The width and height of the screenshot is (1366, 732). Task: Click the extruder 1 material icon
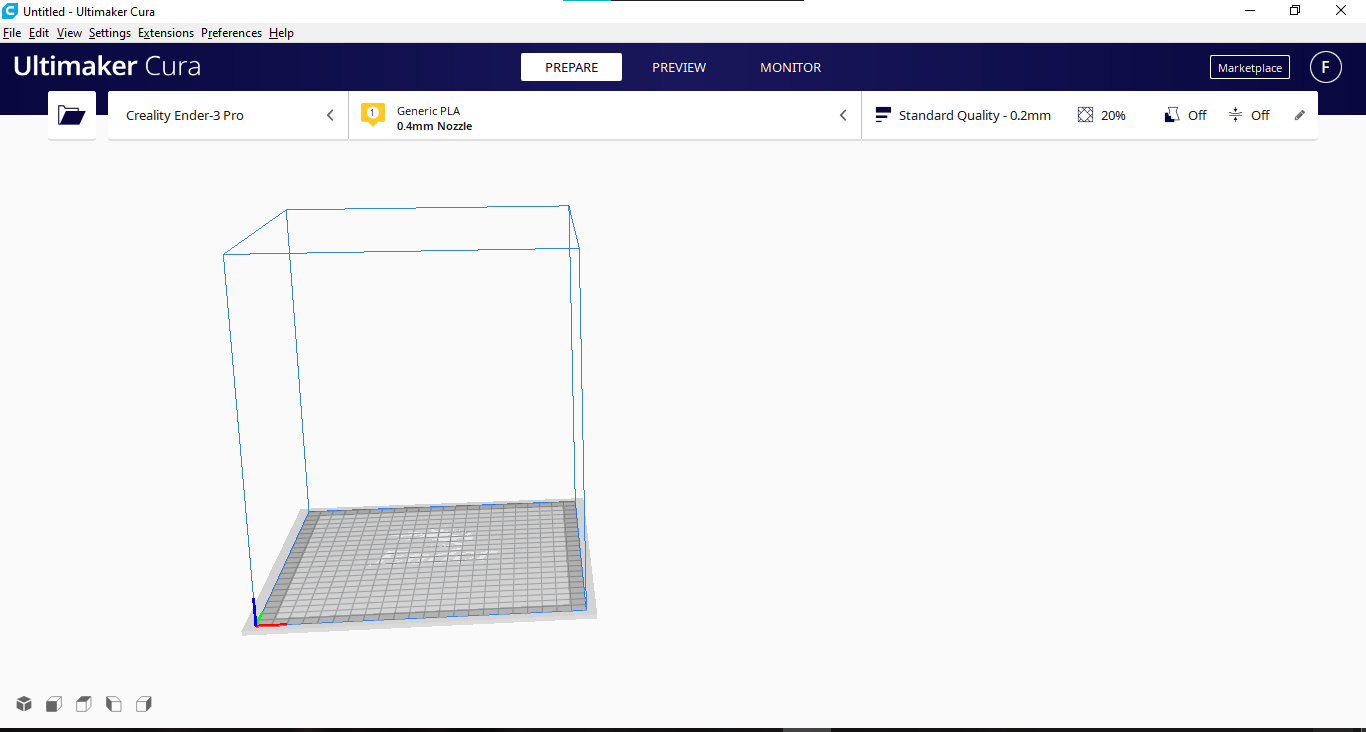(x=373, y=115)
